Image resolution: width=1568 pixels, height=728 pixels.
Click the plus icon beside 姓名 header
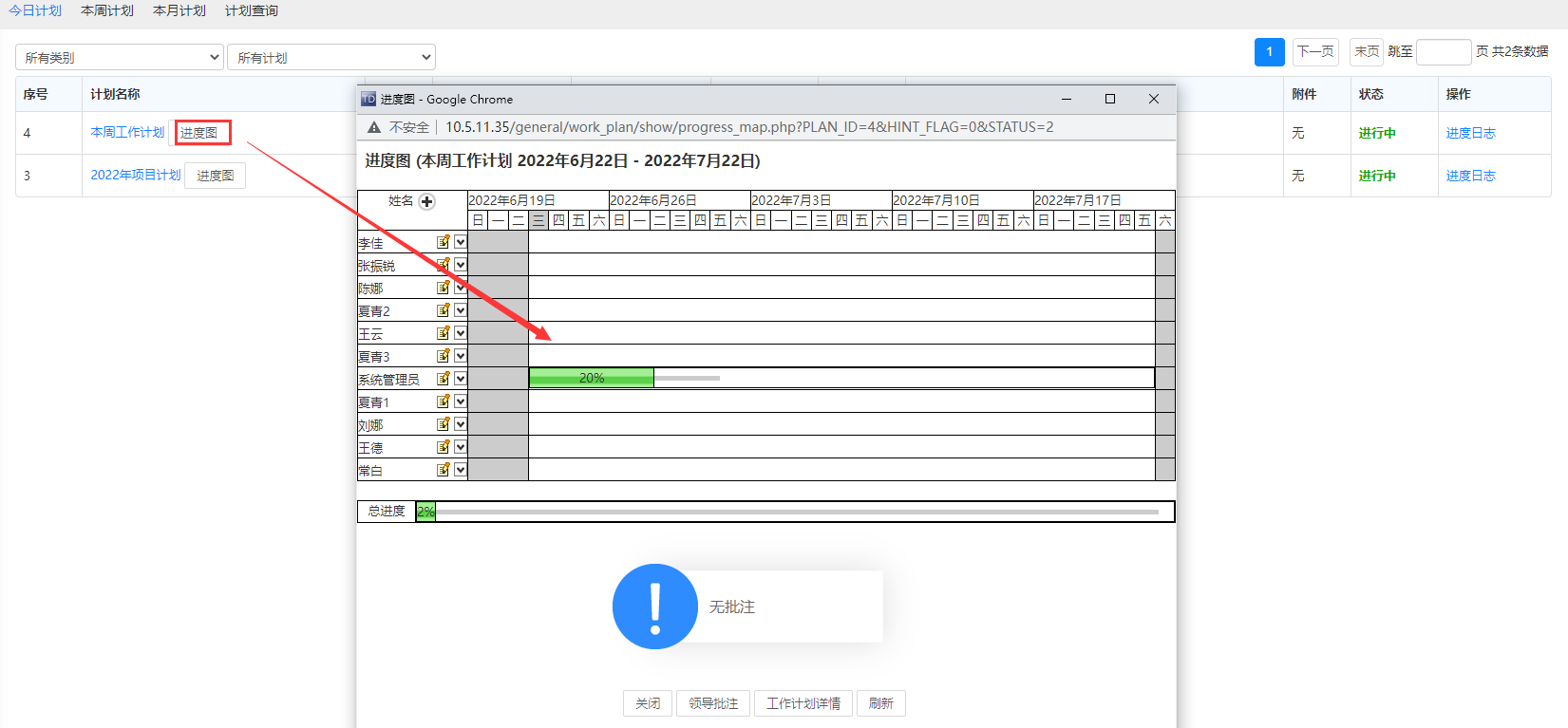(427, 201)
